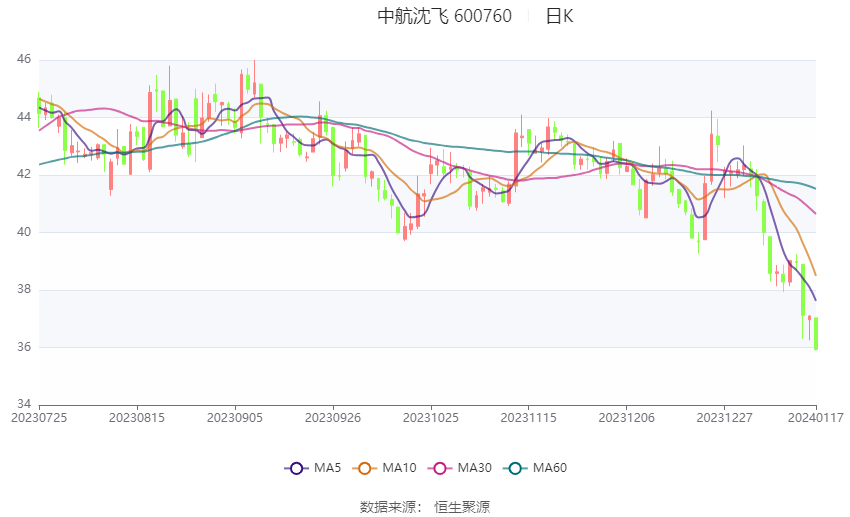This screenshot has width=850, height=517.
Task: Hide the MA30 line via legend
Action: [460, 468]
